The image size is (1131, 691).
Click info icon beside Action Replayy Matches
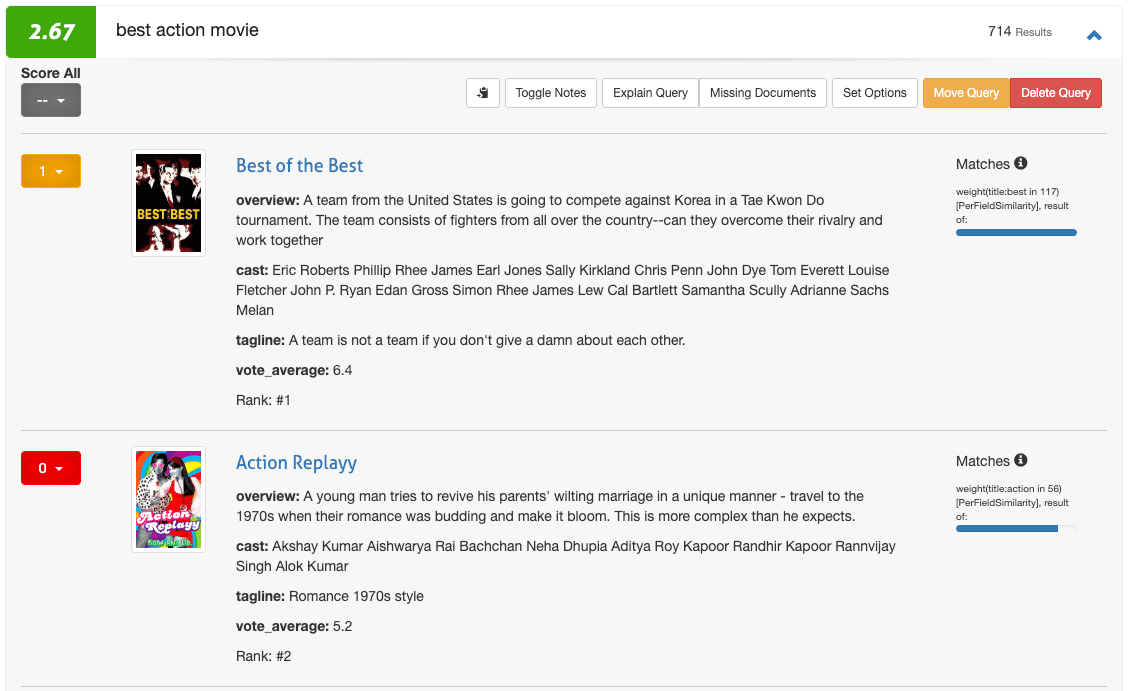(x=1020, y=460)
